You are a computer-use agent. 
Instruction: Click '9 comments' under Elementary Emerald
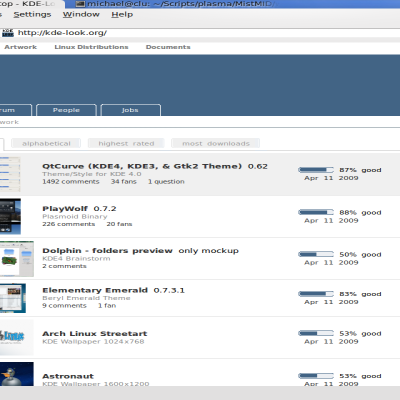click(64, 306)
